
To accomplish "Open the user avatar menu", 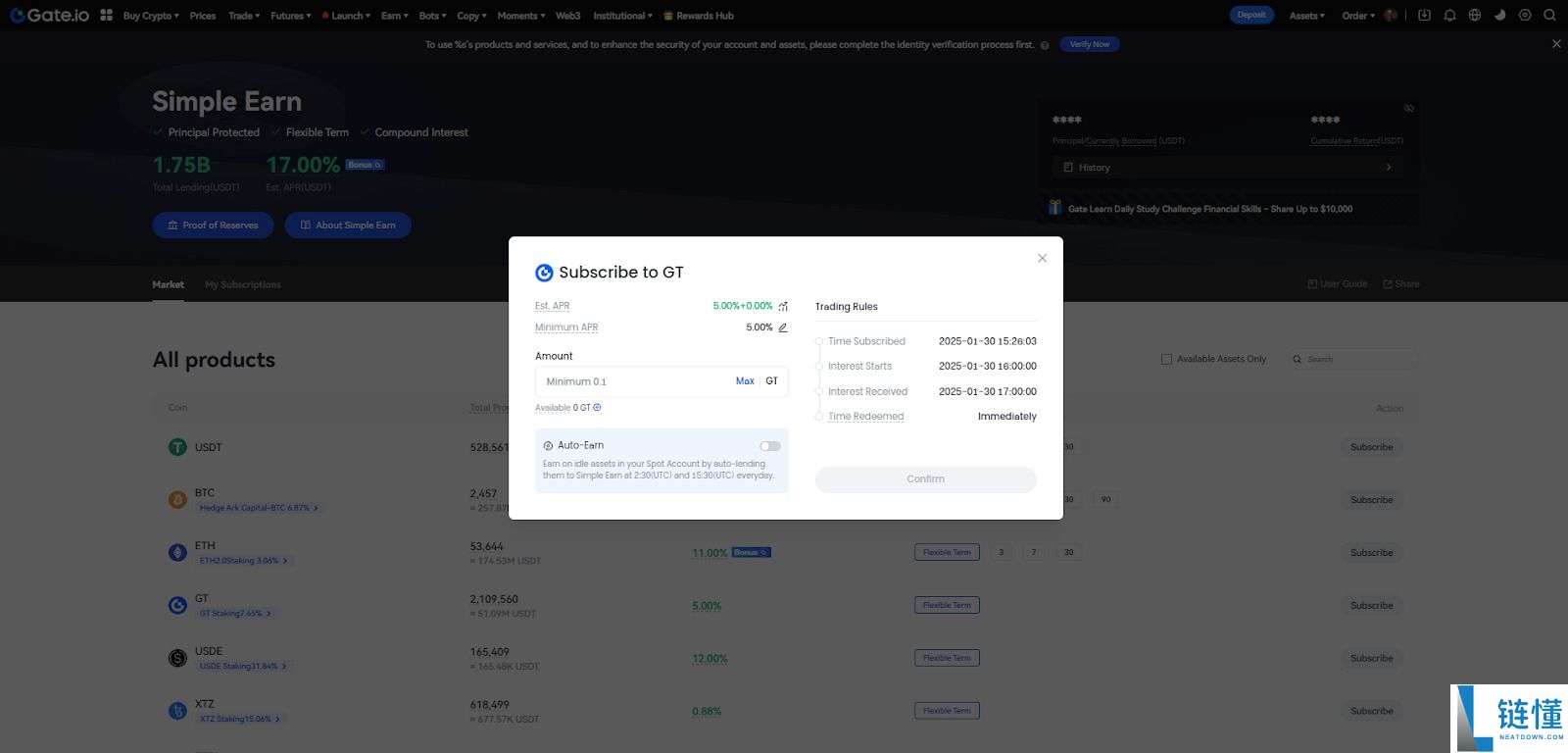I will click(1390, 15).
